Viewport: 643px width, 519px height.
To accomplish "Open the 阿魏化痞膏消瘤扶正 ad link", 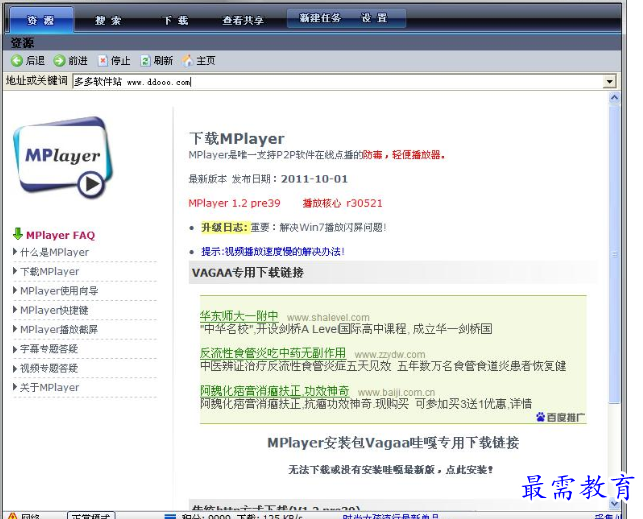I will coord(274,390).
